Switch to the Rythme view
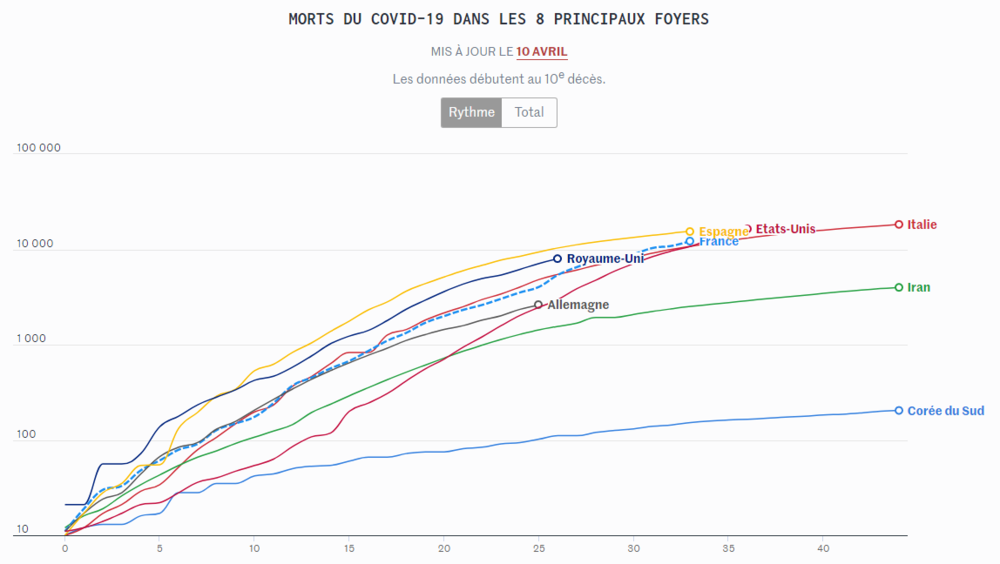 pos(471,113)
